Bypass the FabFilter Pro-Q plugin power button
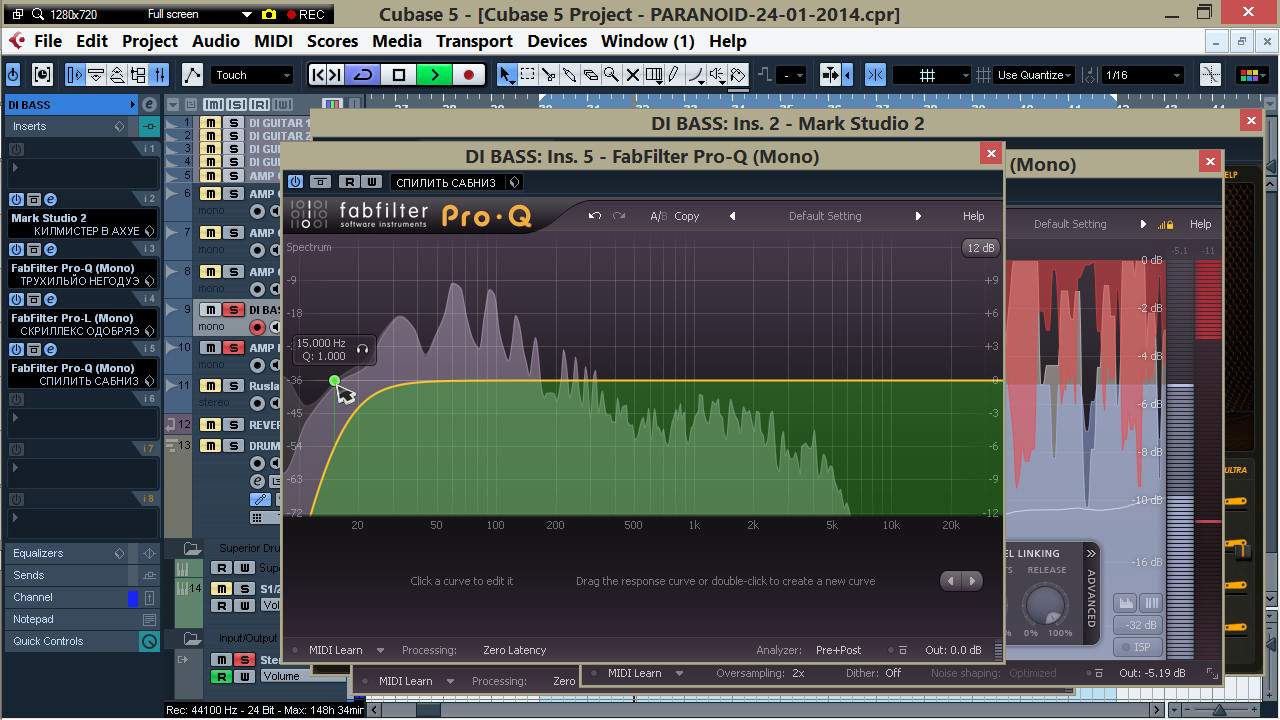This screenshot has width=1280, height=720. tap(296, 182)
